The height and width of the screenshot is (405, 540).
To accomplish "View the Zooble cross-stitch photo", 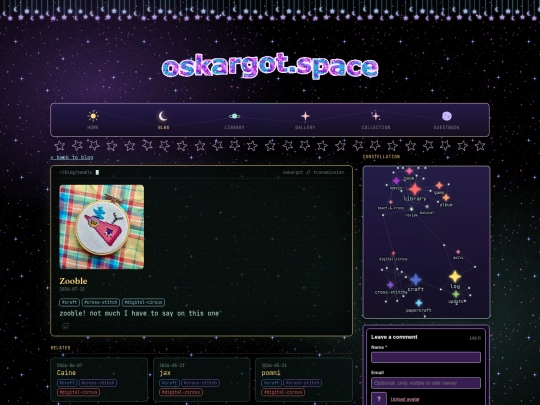I will (x=102, y=227).
